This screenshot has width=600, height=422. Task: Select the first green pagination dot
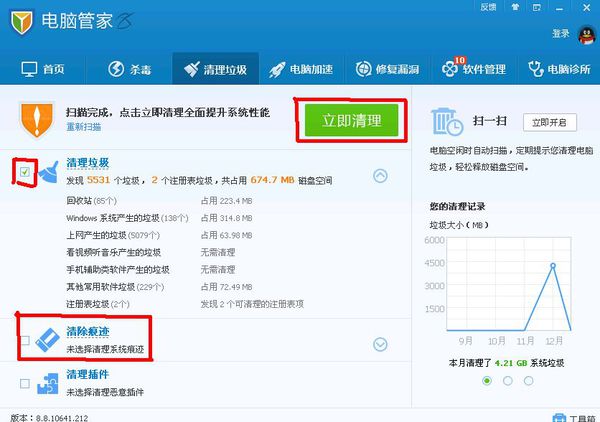pos(487,381)
